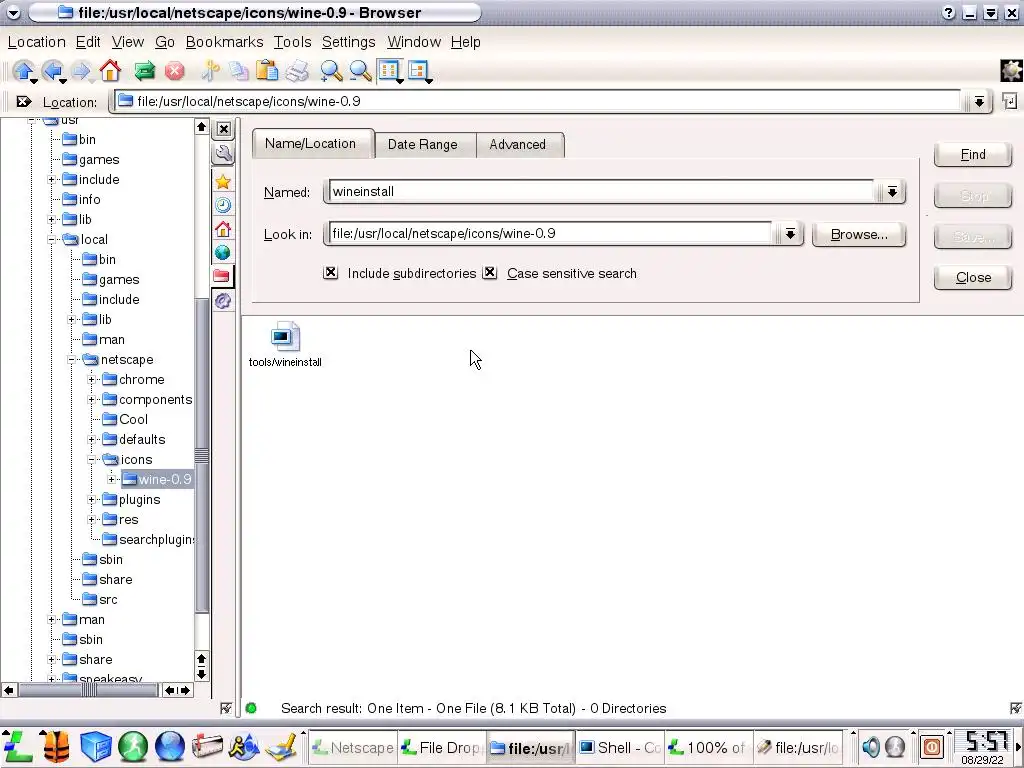The height and width of the screenshot is (768, 1024).
Task: Click the volume speaker tray icon
Action: (x=871, y=746)
